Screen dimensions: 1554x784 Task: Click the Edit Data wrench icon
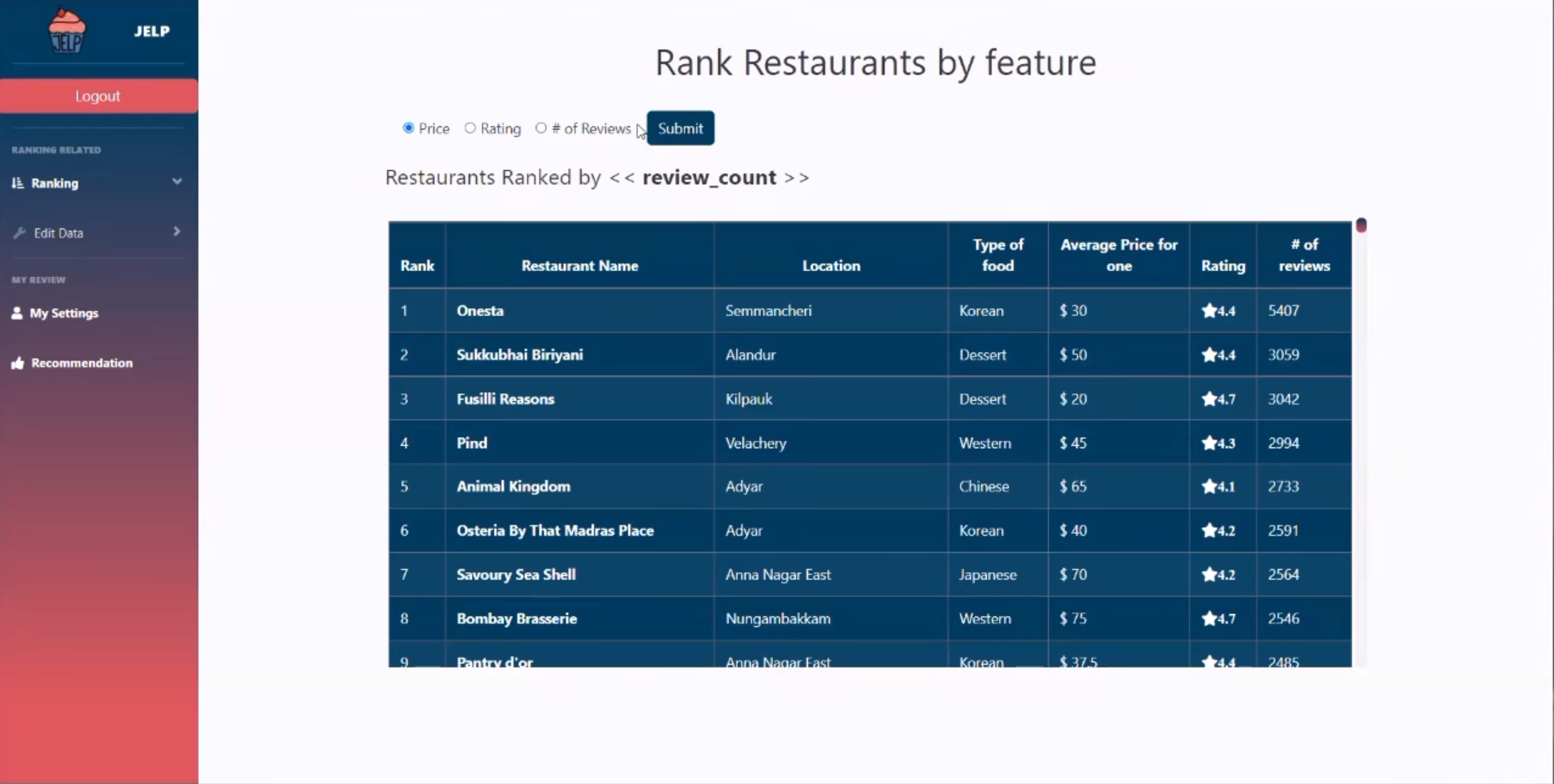[19, 233]
